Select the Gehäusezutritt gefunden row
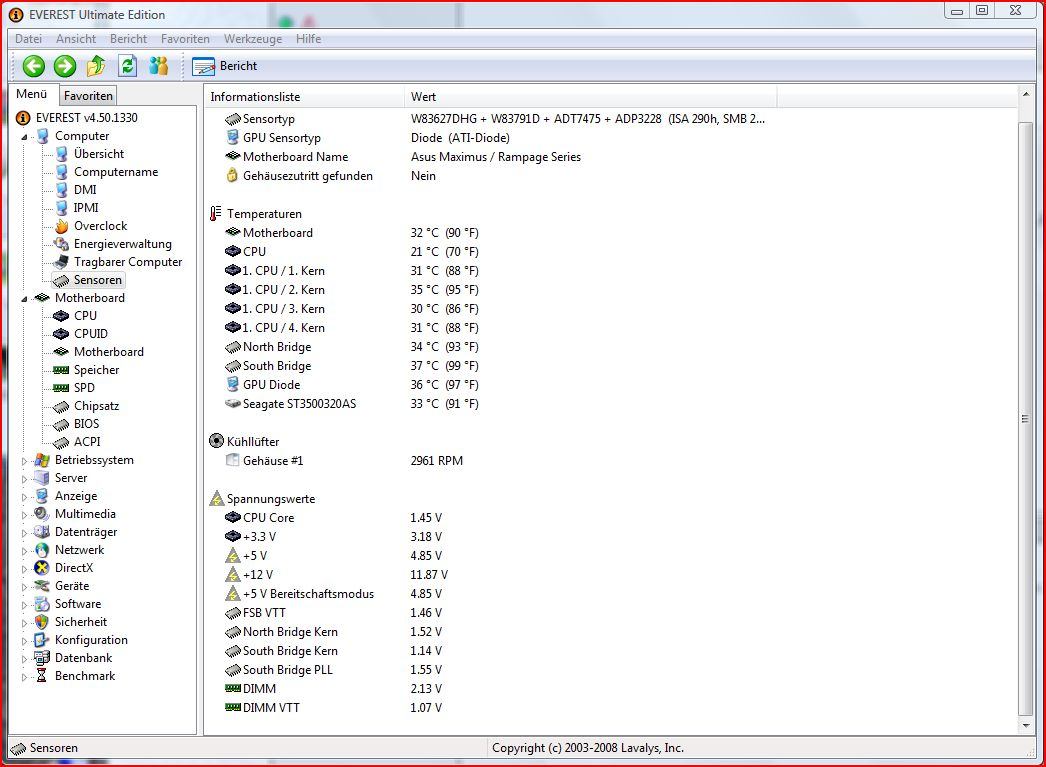1046x767 pixels. point(330,176)
